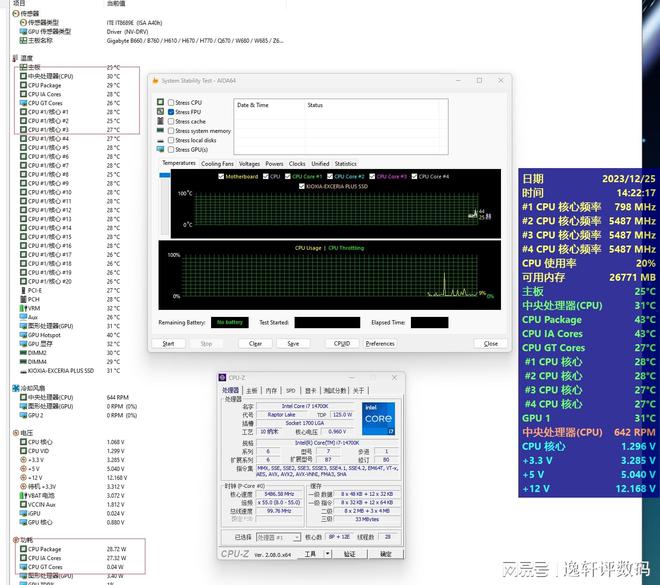Uncheck the Stress FPU checkbox
The image size is (660, 585).
[x=171, y=112]
